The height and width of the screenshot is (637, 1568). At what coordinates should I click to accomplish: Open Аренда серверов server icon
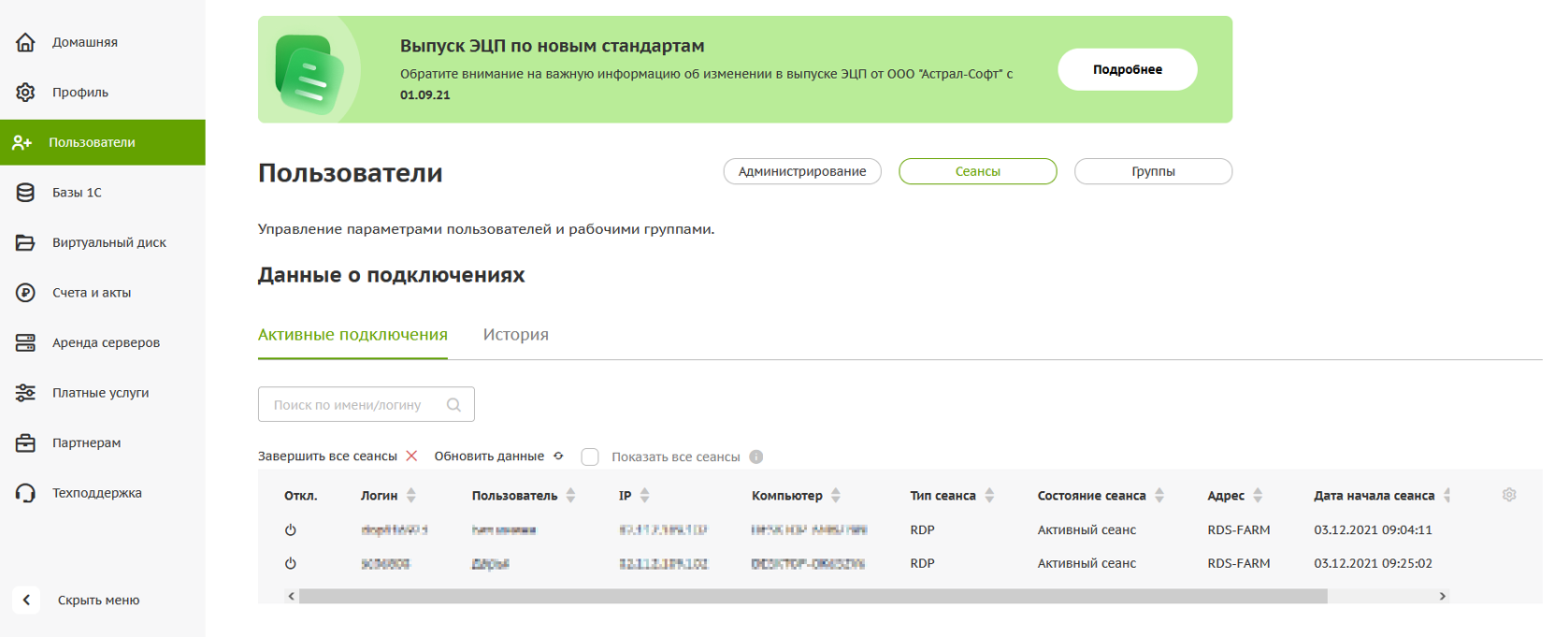tap(25, 342)
